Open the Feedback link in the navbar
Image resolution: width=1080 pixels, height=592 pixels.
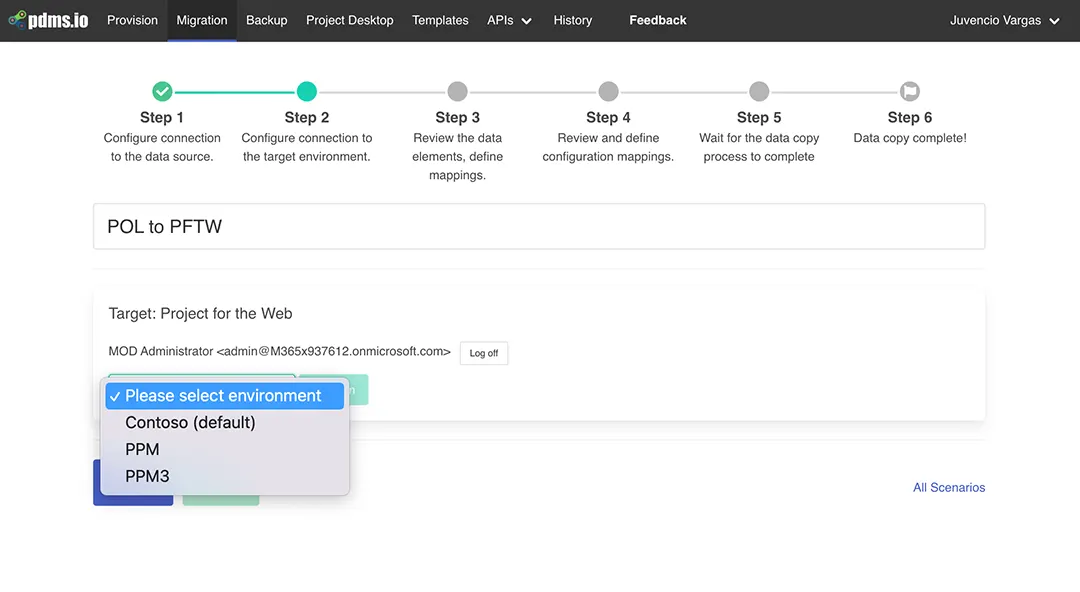tap(657, 20)
